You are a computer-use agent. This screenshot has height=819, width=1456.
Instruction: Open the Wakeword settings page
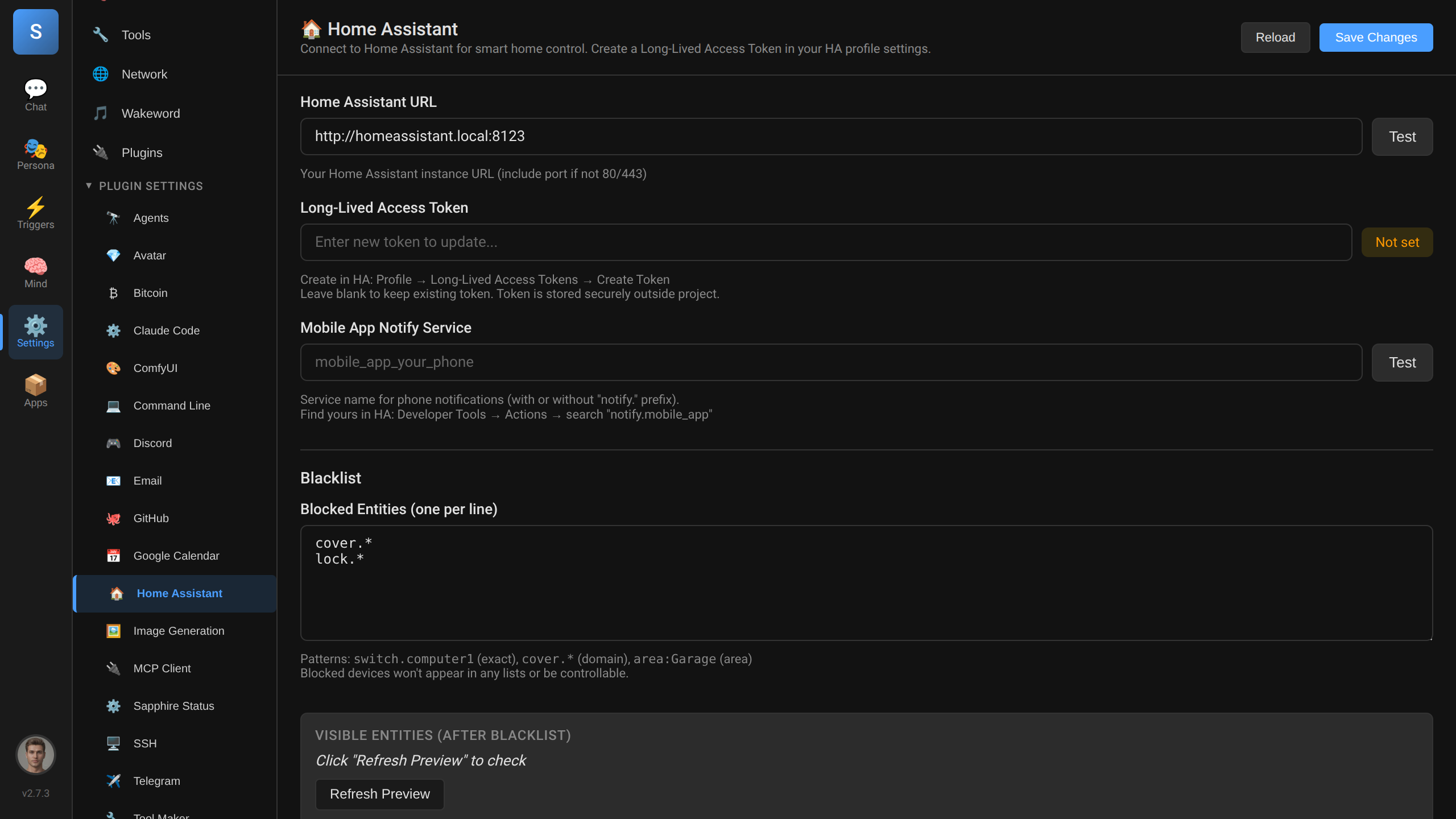tap(175, 113)
